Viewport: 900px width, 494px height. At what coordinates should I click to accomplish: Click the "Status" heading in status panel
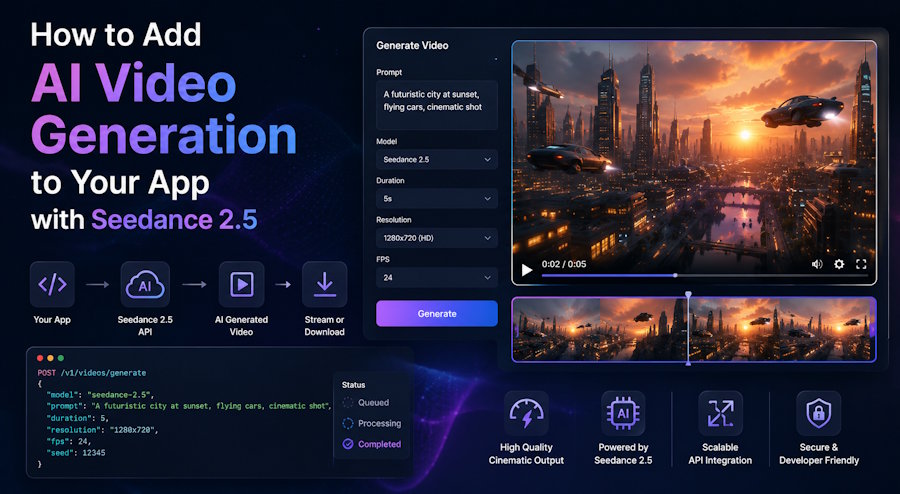pyautogui.click(x=354, y=385)
